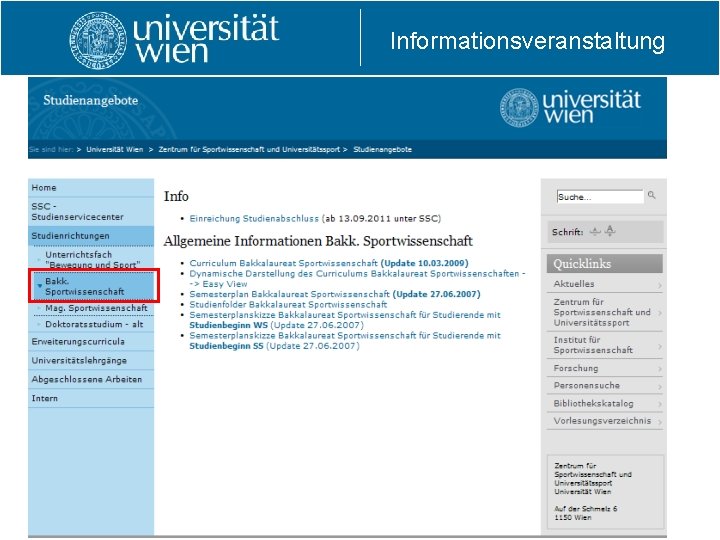Open Erweiterungscurricula in the left menu

(91, 342)
